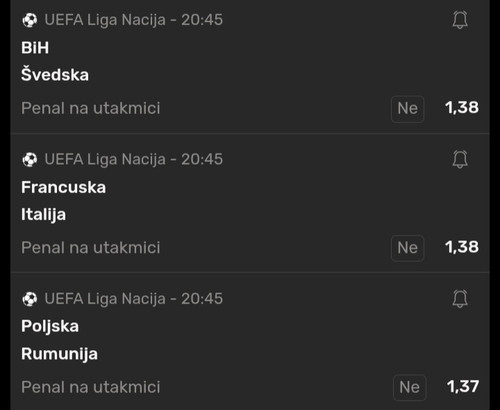Click football icon of Francuska match
Screen dimensions: 500x410
tap(30, 159)
